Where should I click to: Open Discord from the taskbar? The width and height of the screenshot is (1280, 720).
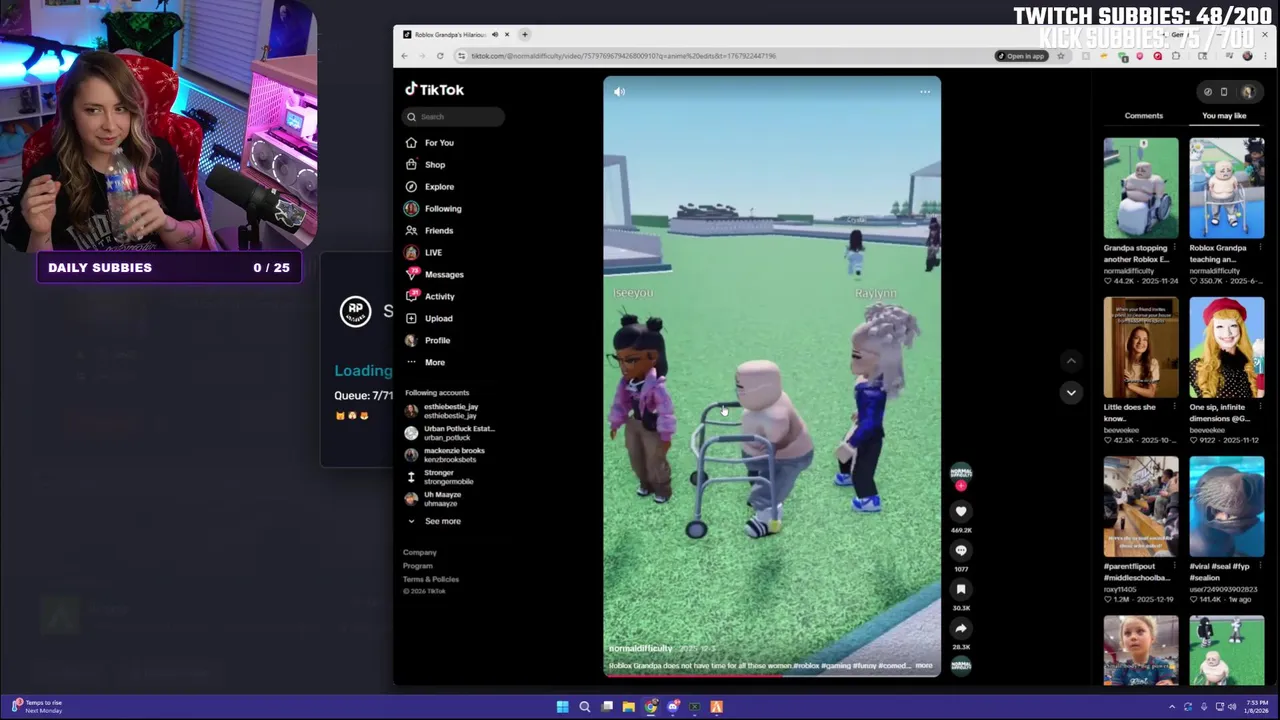673,707
